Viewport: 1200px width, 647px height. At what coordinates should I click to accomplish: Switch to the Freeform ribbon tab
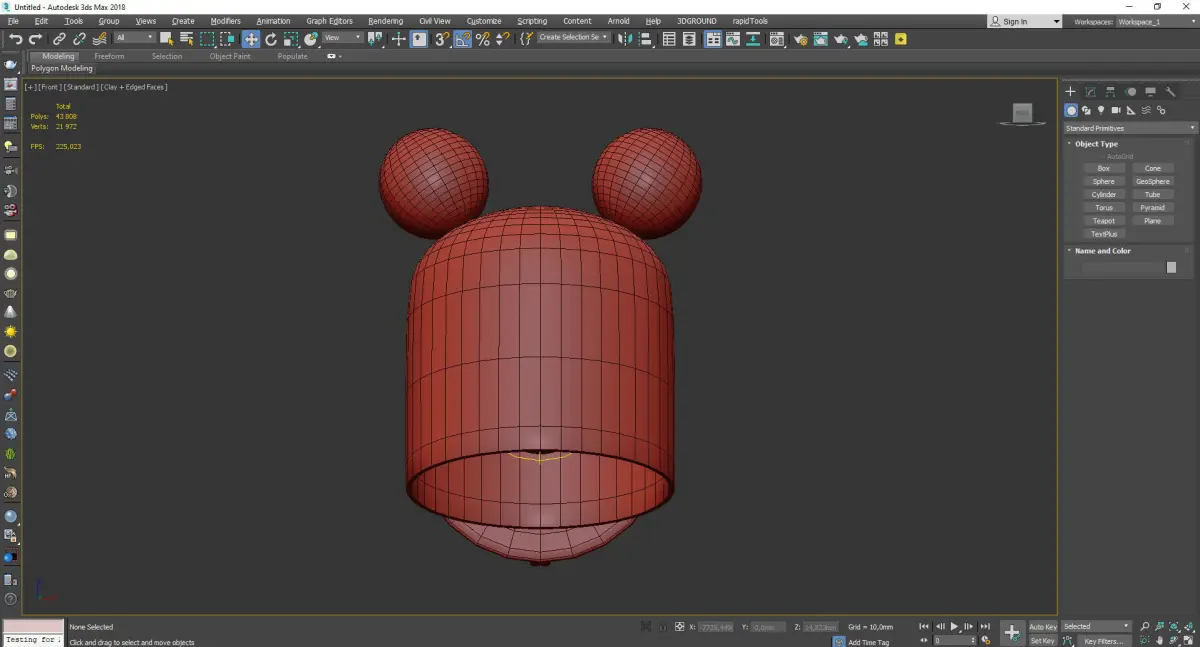[109, 56]
